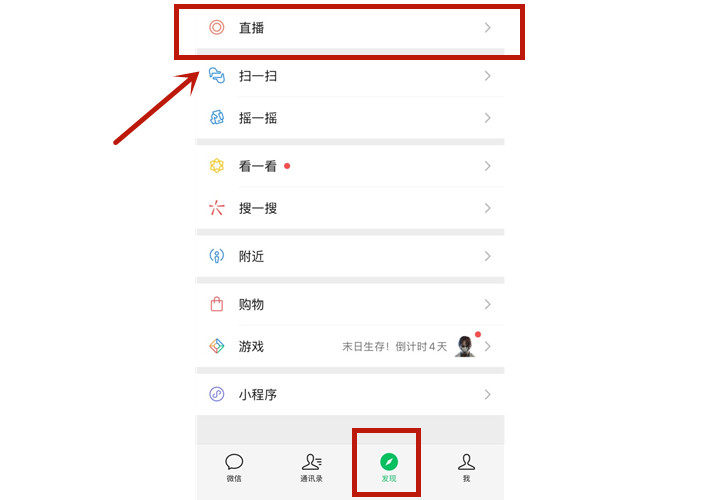Image resolution: width=720 pixels, height=500 pixels.
Task: Switch to the 我 profile tab
Action: tap(466, 467)
